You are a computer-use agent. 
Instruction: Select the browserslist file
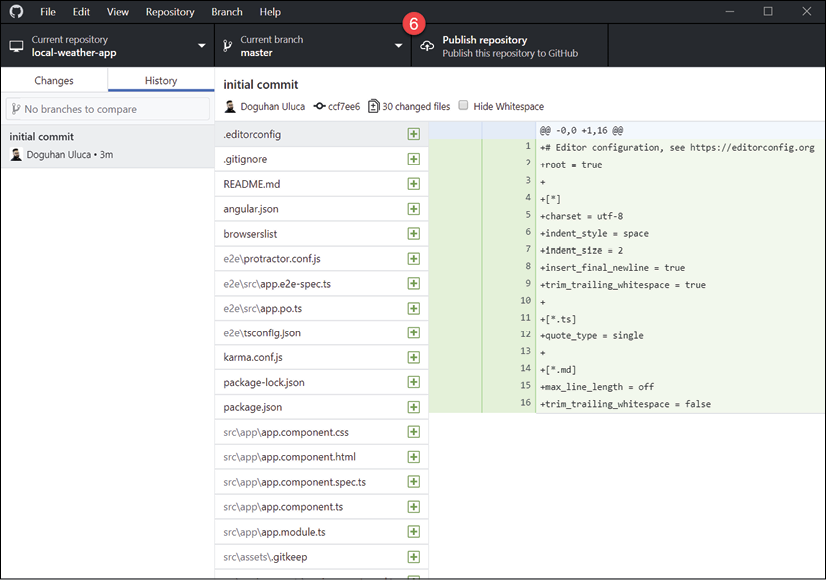[321, 234]
